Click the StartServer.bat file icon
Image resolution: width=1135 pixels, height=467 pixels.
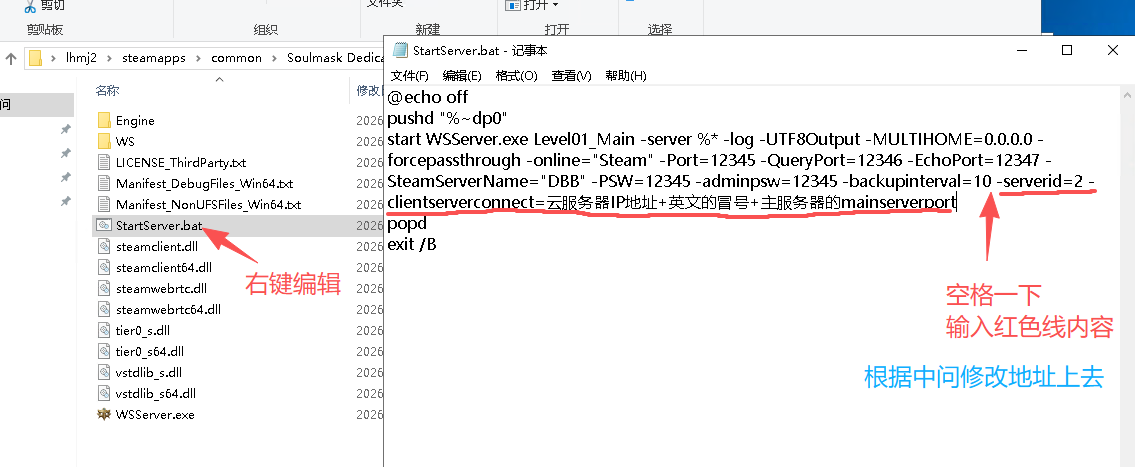[x=104, y=225]
